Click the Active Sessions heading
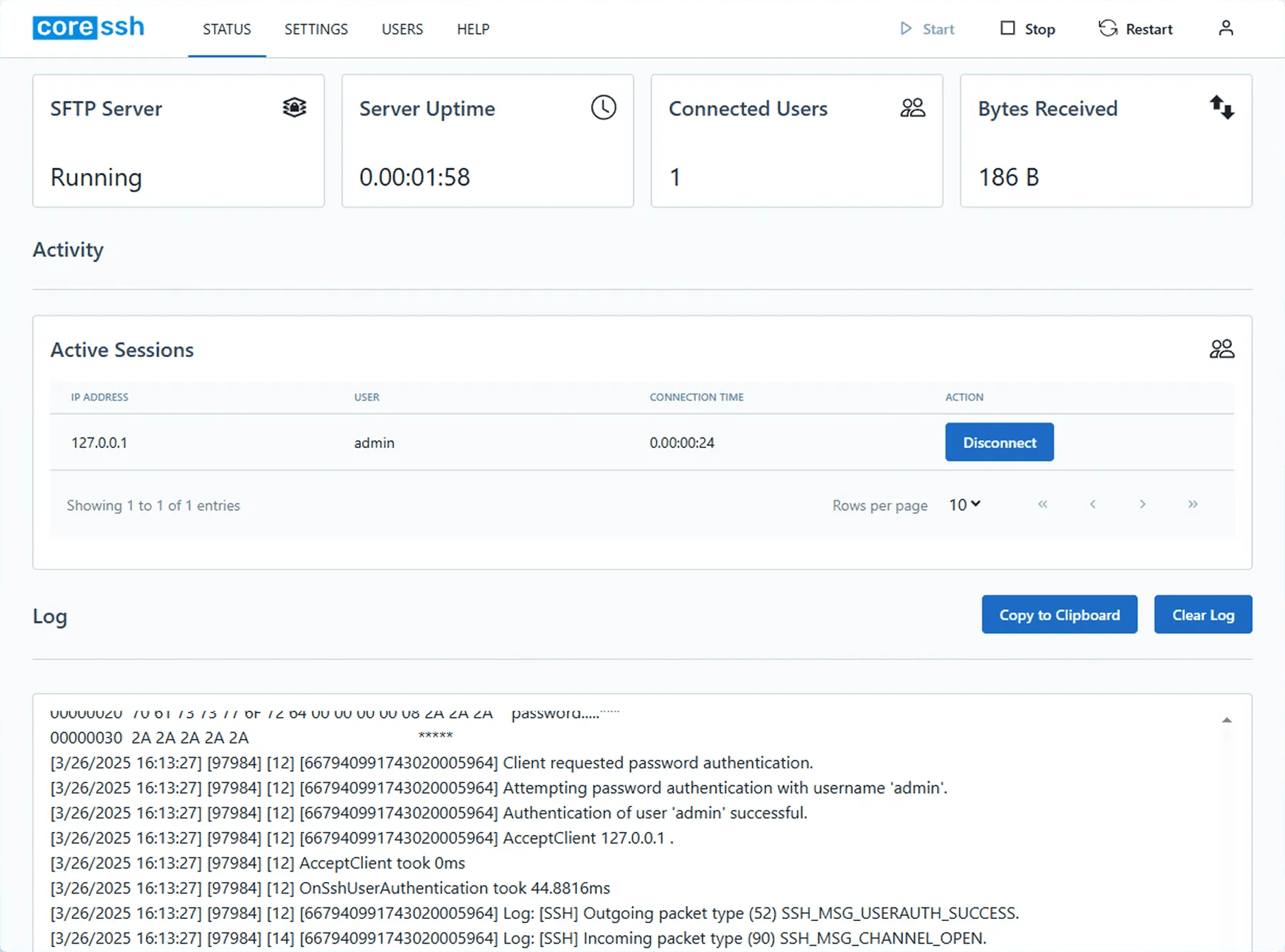 click(121, 350)
